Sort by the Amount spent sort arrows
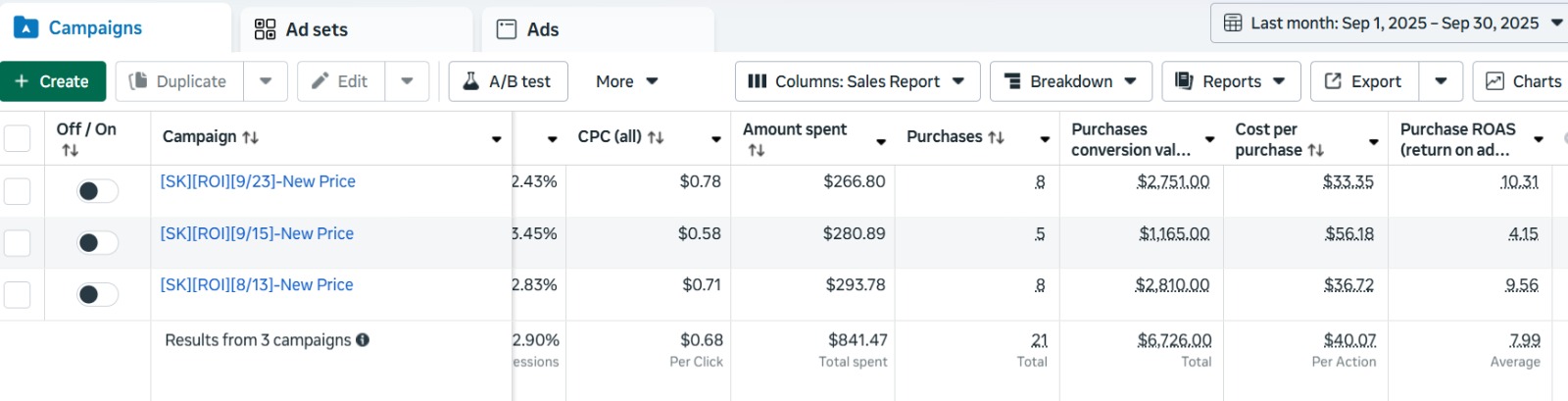Image resolution: width=1568 pixels, height=401 pixels. (x=756, y=150)
